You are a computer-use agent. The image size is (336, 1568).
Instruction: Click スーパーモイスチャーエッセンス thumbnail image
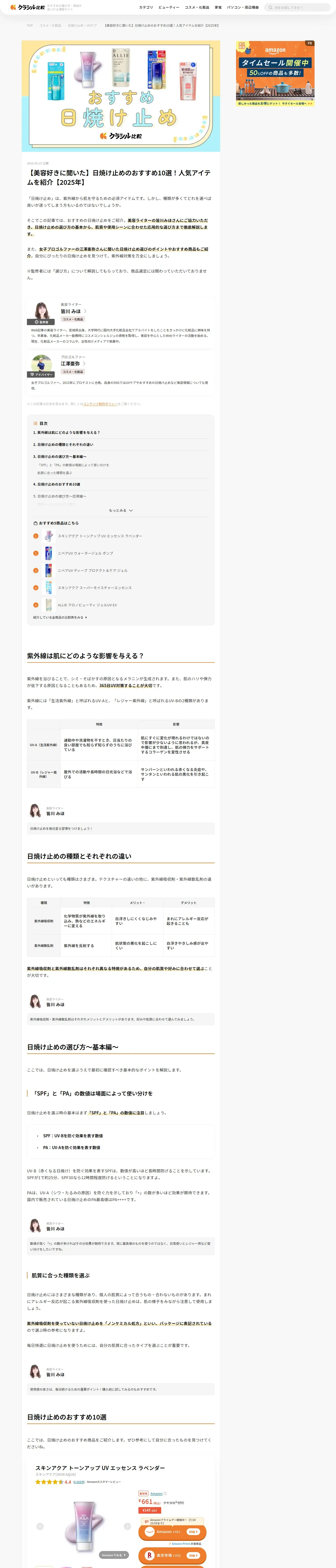pos(48,587)
